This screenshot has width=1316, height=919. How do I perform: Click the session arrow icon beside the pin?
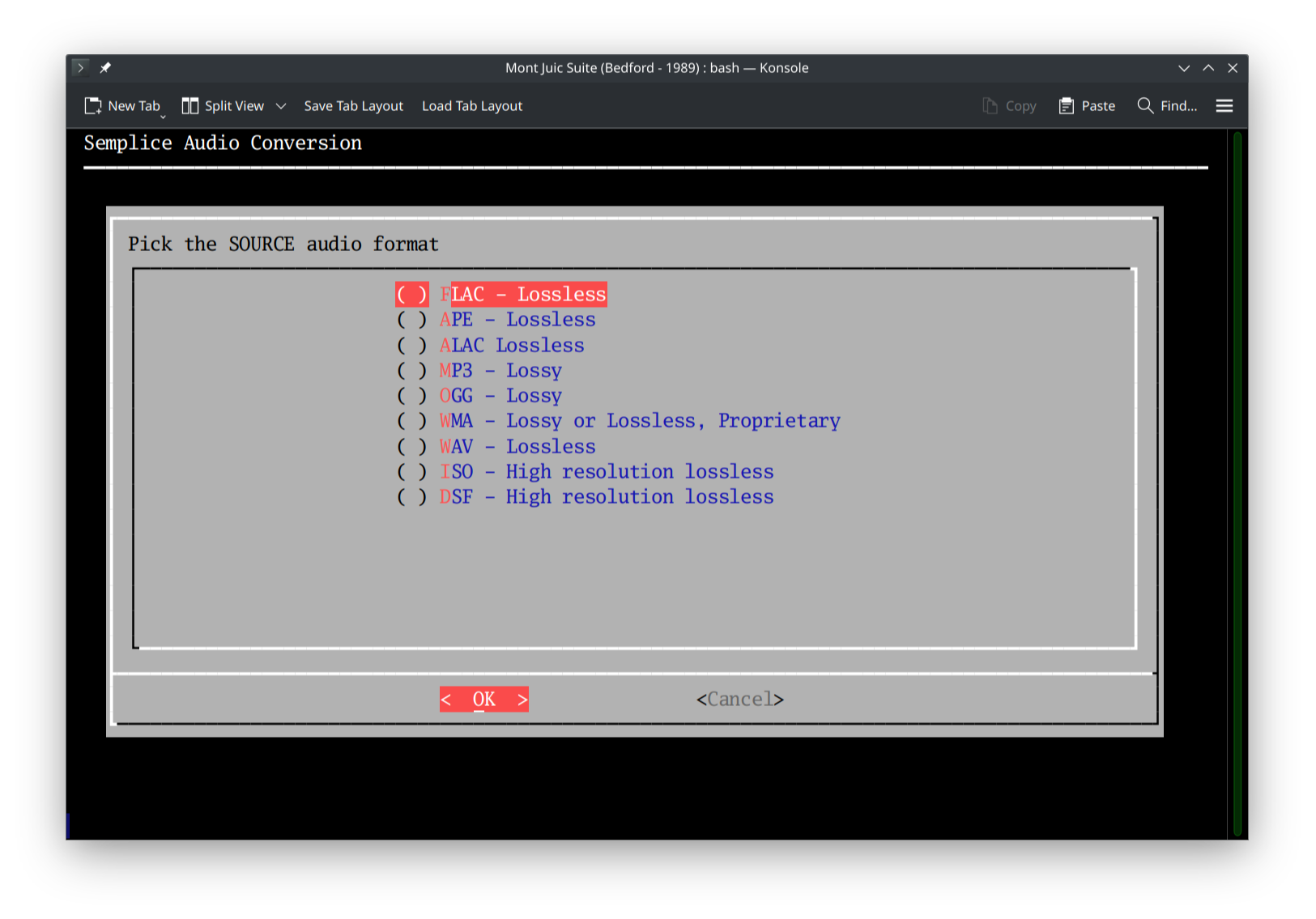tap(79, 67)
